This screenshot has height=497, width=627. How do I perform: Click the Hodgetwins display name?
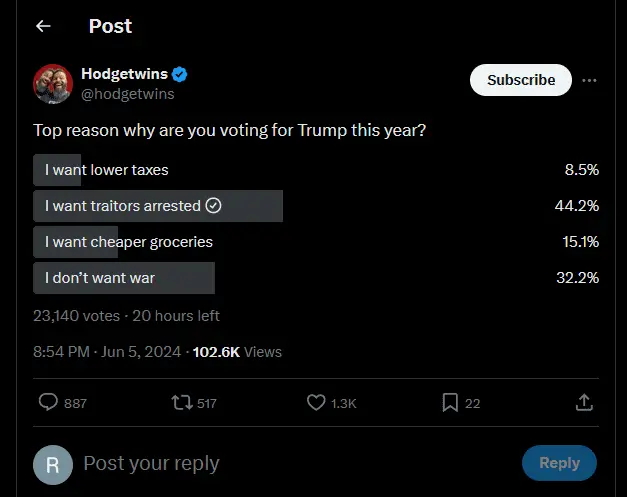click(124, 75)
